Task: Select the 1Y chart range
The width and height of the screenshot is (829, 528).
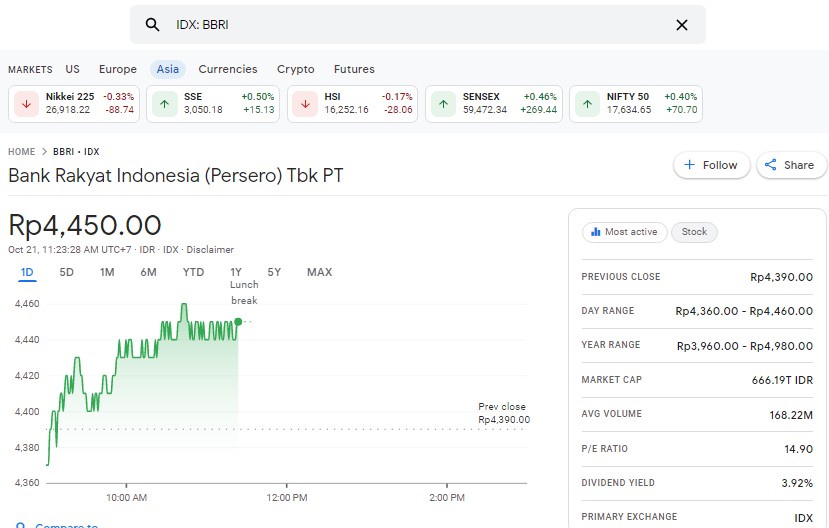Action: tap(236, 272)
